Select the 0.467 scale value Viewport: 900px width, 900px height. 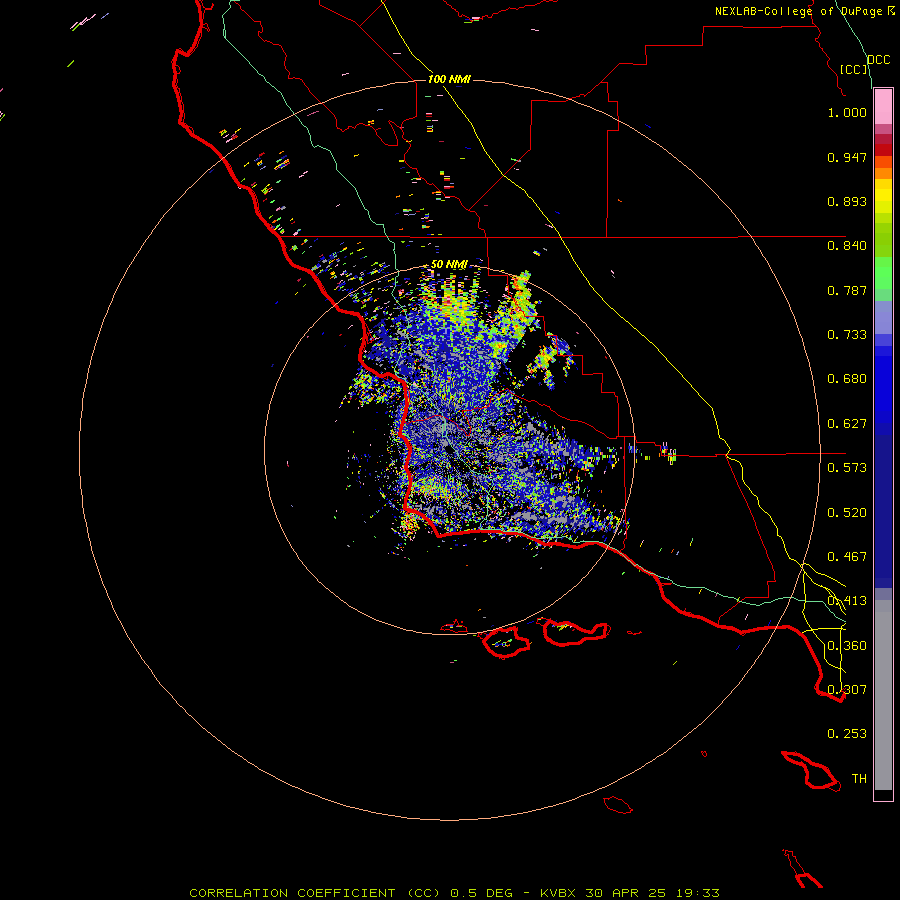847,557
